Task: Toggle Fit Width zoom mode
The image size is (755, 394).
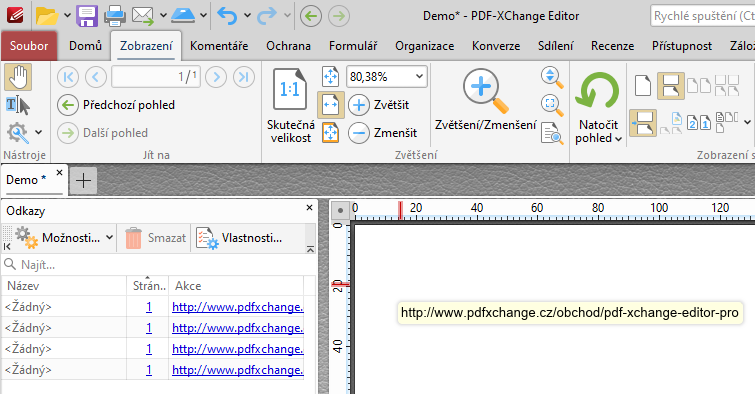Action: [330, 105]
